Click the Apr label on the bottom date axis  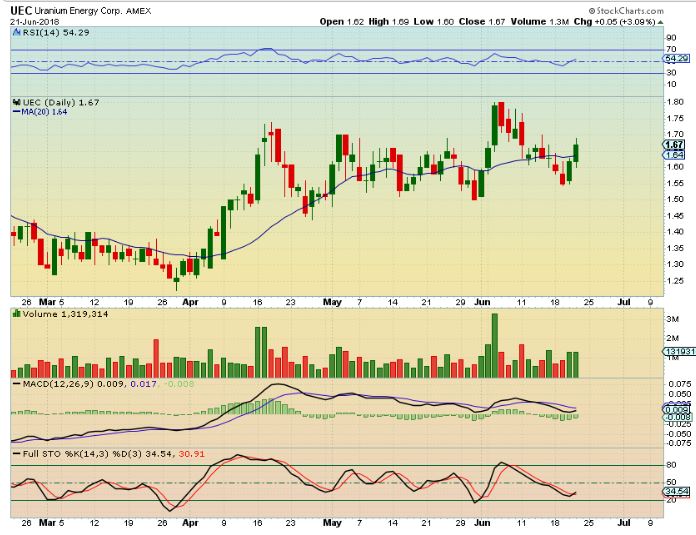pos(190,523)
